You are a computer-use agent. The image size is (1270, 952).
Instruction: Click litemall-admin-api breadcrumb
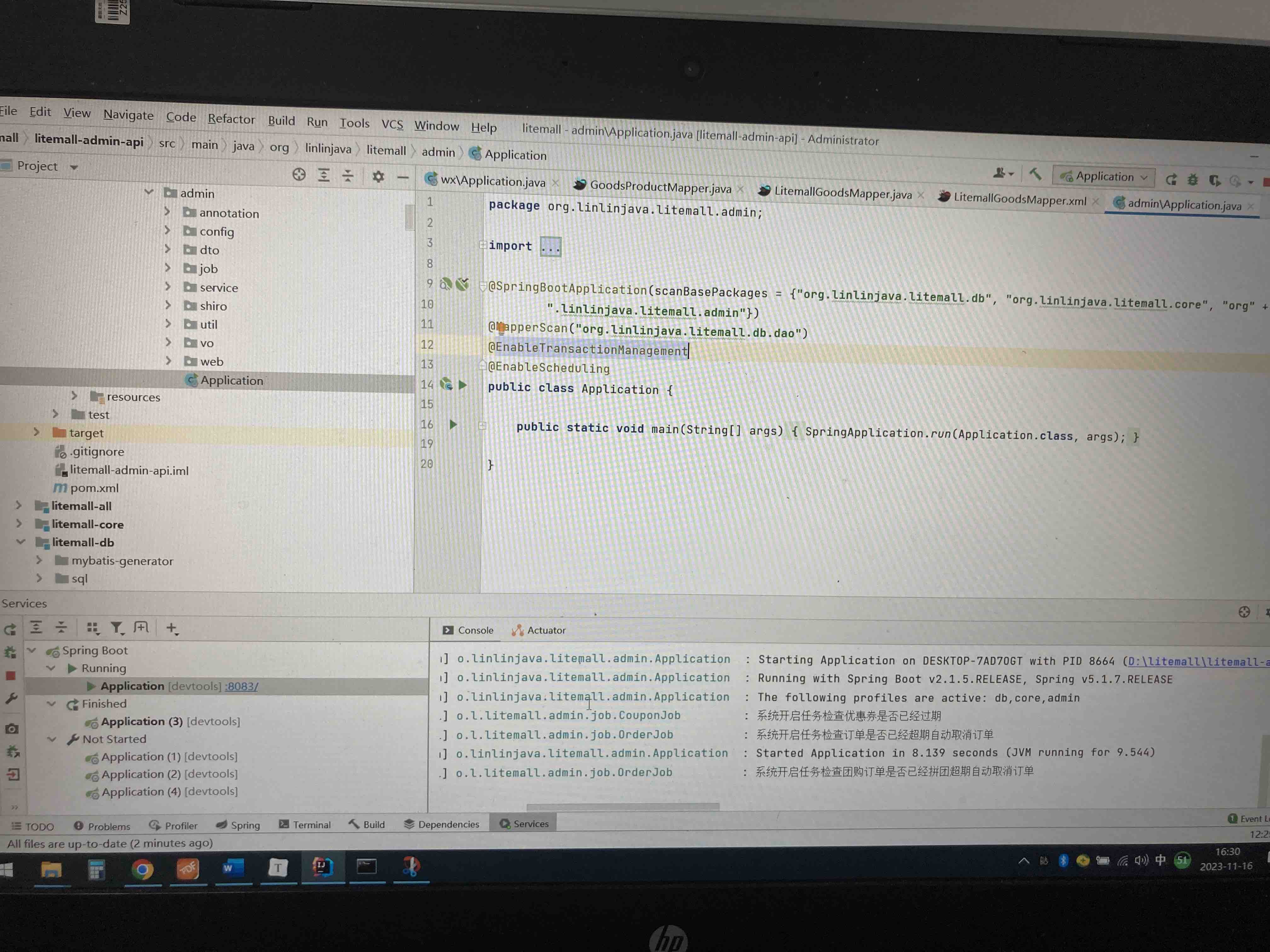click(89, 140)
